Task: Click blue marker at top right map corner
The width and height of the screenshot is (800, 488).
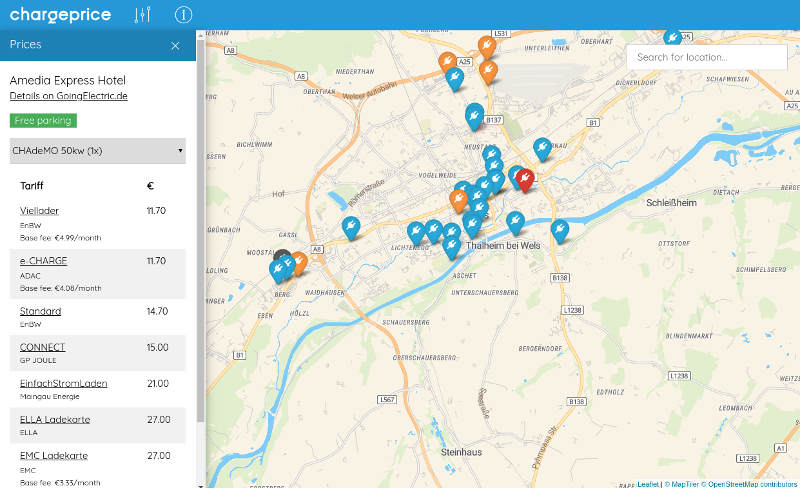Action: 673,36
